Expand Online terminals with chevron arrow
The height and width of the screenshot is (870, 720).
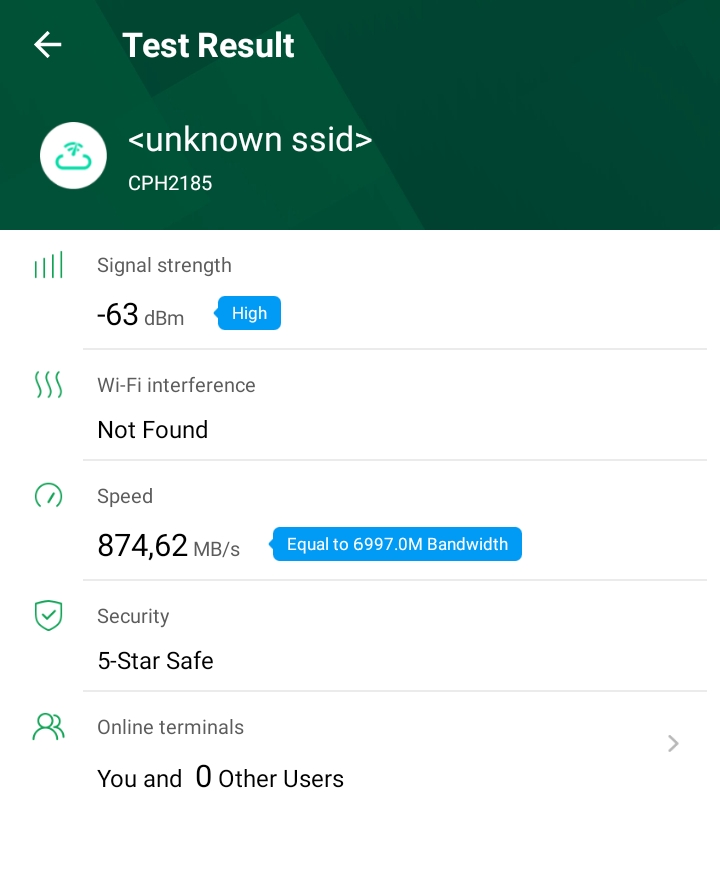point(673,743)
